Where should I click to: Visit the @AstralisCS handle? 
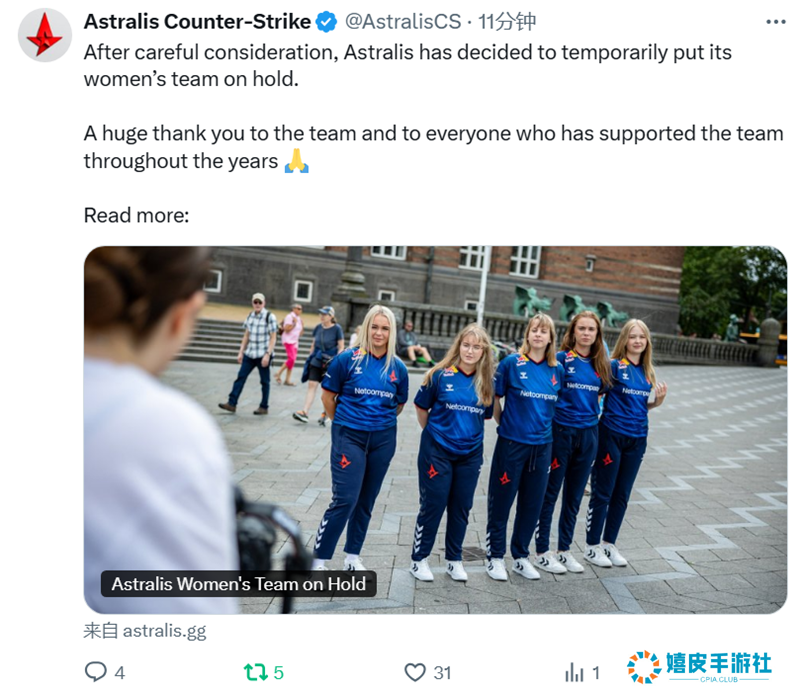tap(403, 21)
